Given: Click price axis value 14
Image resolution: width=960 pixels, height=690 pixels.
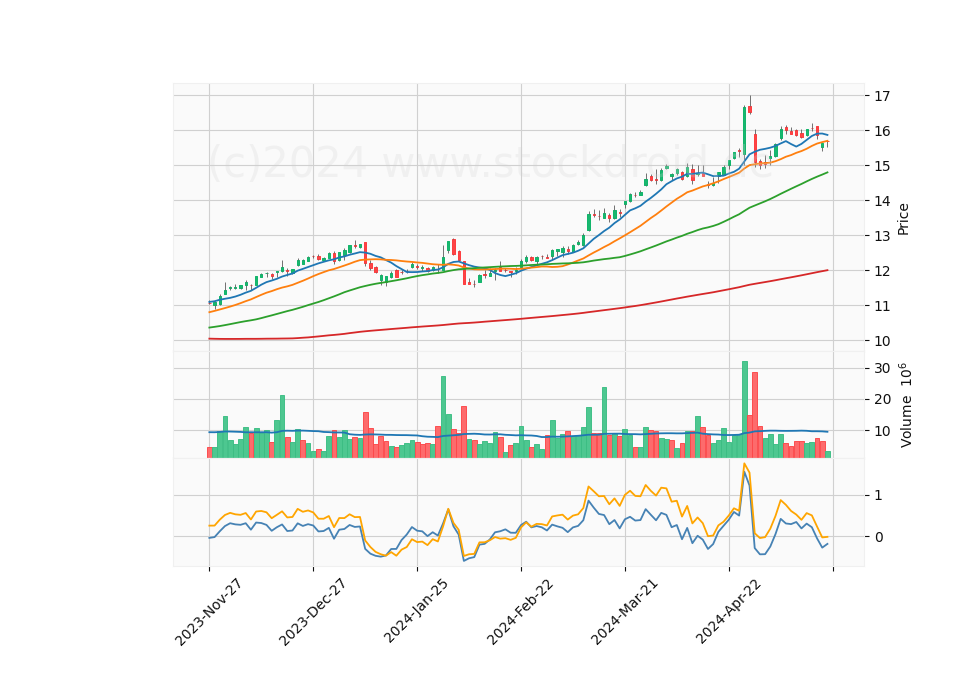Looking at the screenshot, I should coord(882,201).
